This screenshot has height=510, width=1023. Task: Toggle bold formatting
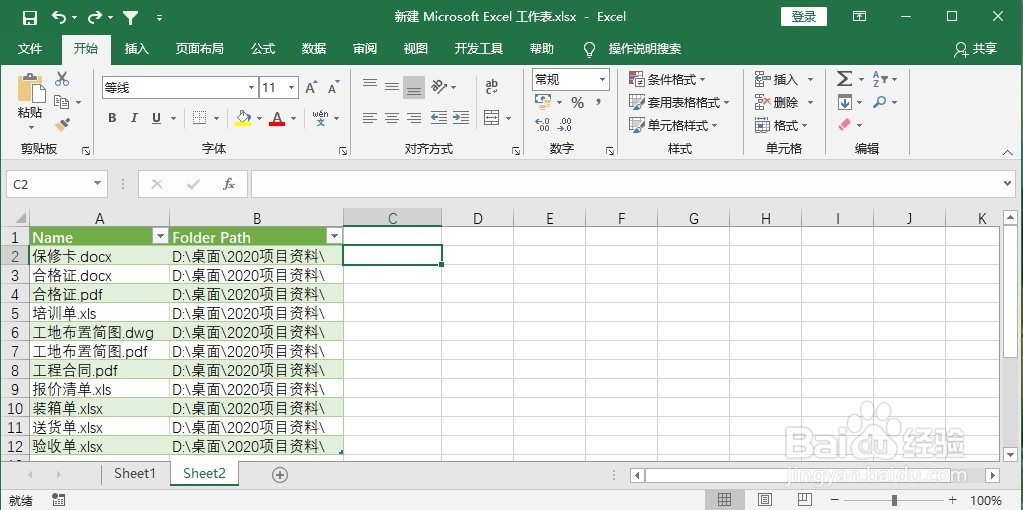tap(112, 118)
